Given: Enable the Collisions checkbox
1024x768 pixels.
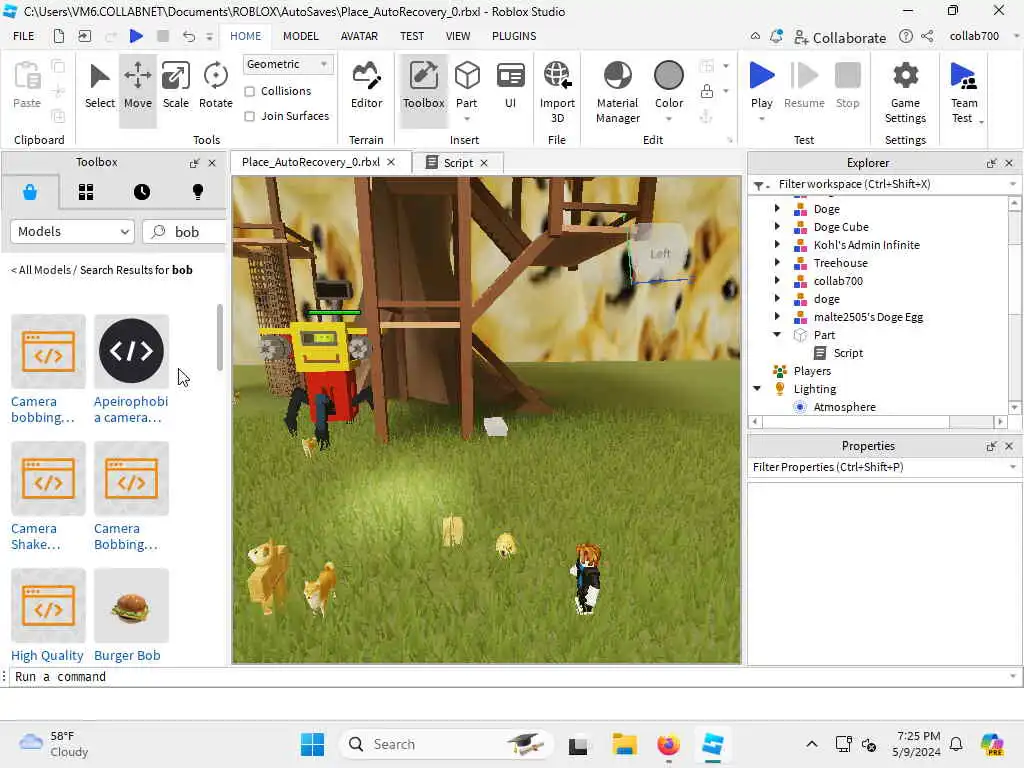Looking at the screenshot, I should (x=249, y=91).
